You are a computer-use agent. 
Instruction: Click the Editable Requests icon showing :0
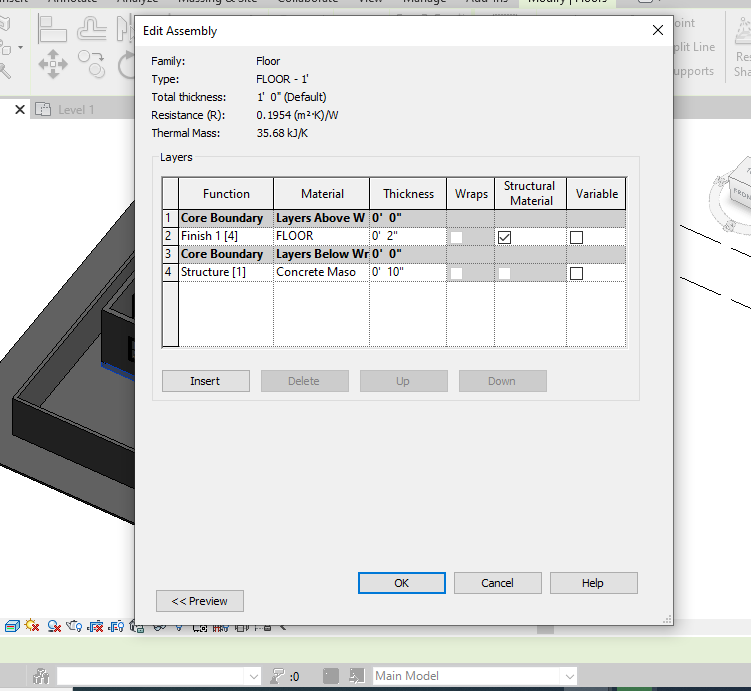click(x=285, y=676)
